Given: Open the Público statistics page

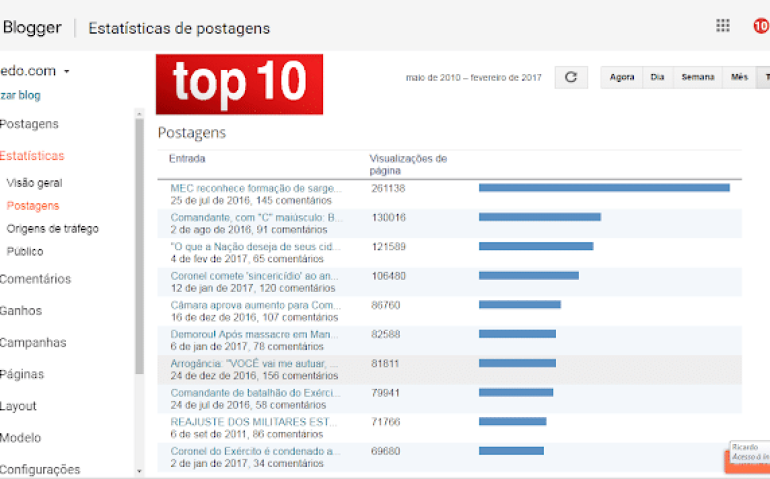Looking at the screenshot, I should [25, 252].
